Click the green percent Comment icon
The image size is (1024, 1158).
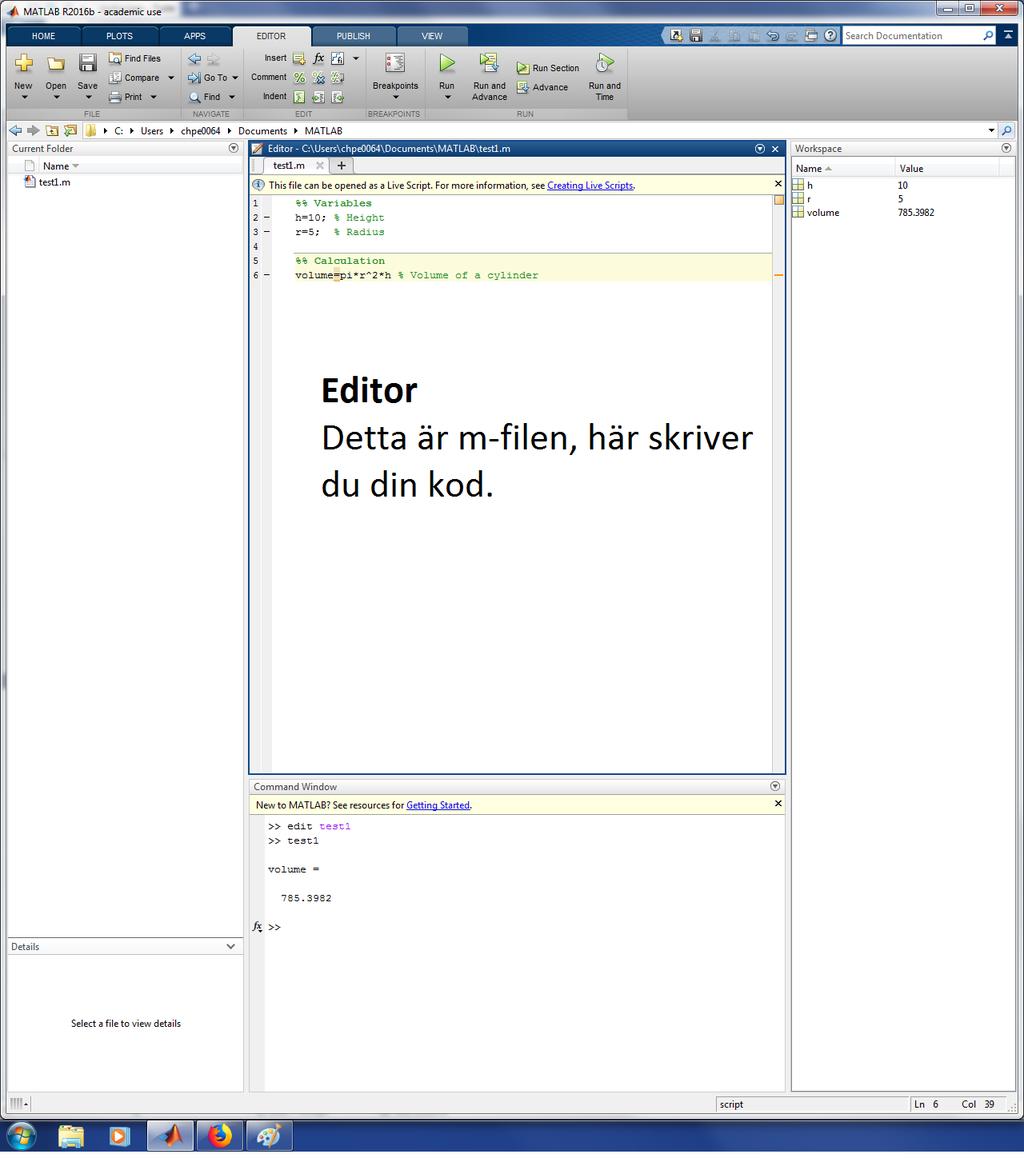[299, 78]
